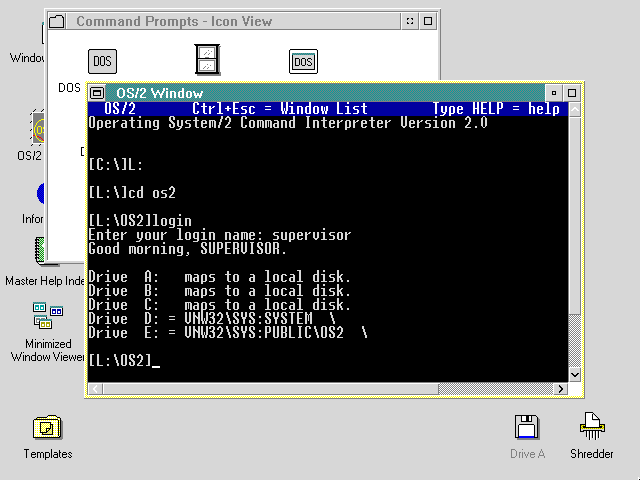Click the Templates label text

(48, 454)
